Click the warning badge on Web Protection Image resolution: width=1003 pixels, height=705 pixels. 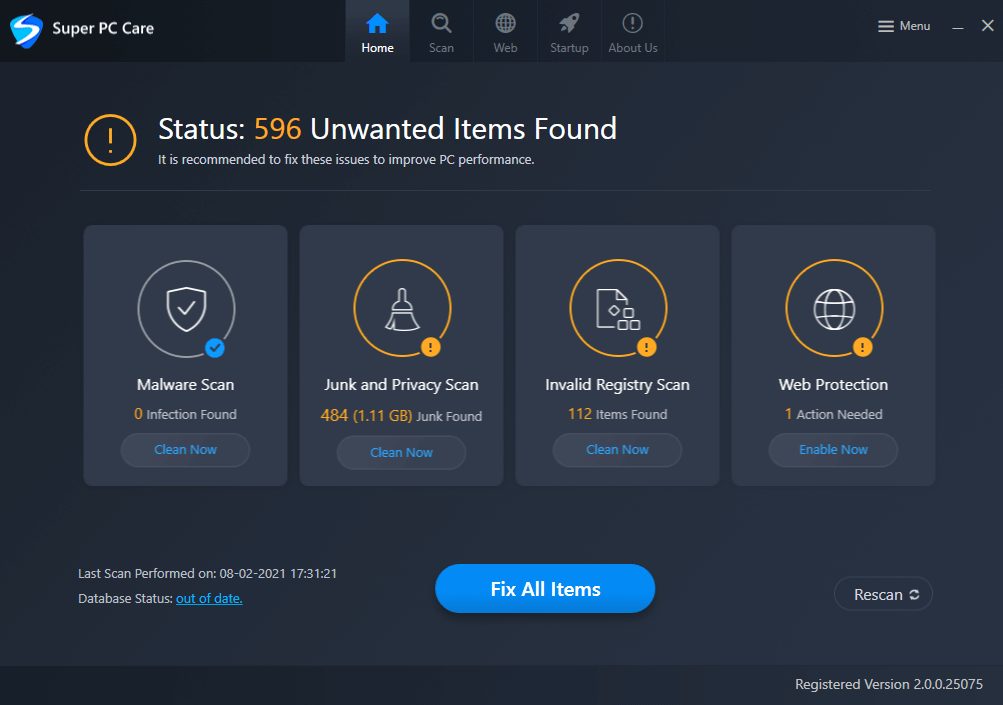tap(863, 347)
